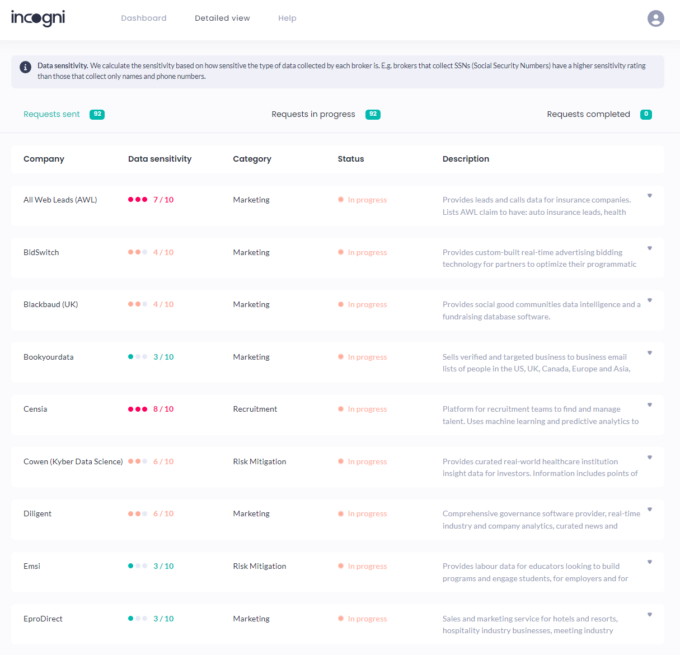The image size is (680, 655).
Task: Click the info icon beside Data sensitivity notice
Action: tap(25, 67)
